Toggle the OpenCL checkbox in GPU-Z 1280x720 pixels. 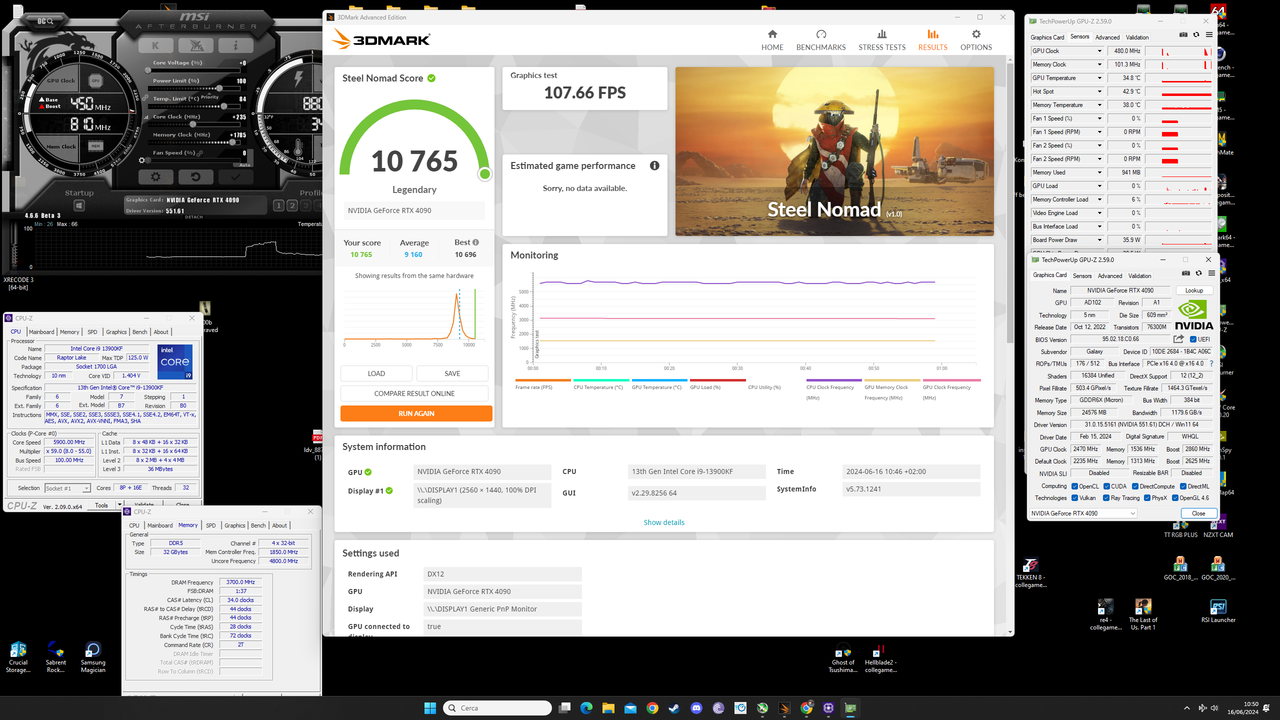point(1076,486)
